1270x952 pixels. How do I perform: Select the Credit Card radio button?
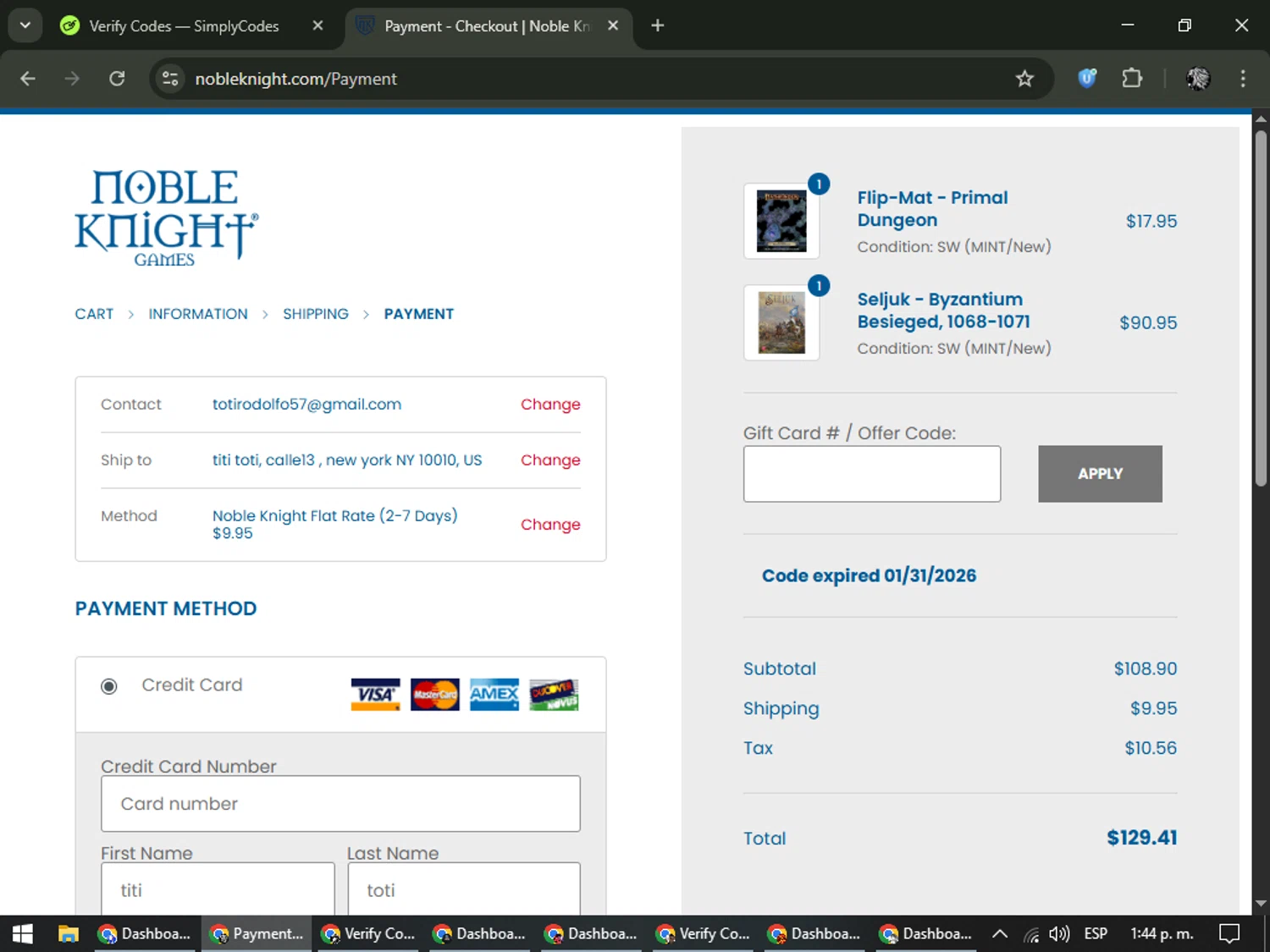click(109, 686)
